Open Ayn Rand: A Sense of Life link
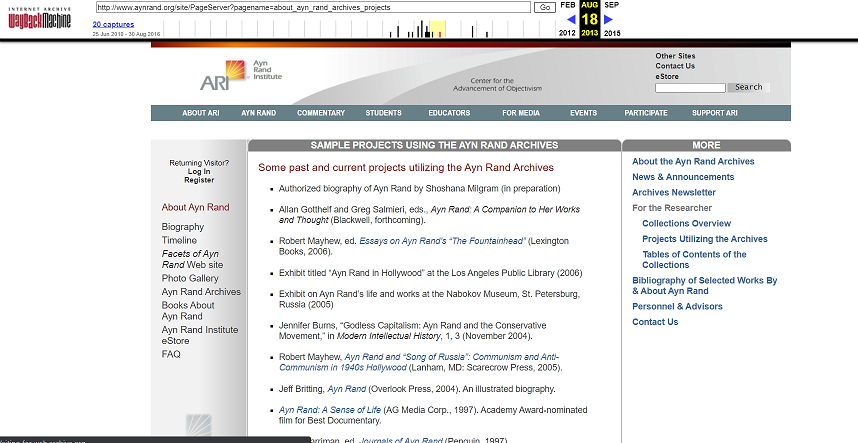The height and width of the screenshot is (443, 858). point(330,410)
